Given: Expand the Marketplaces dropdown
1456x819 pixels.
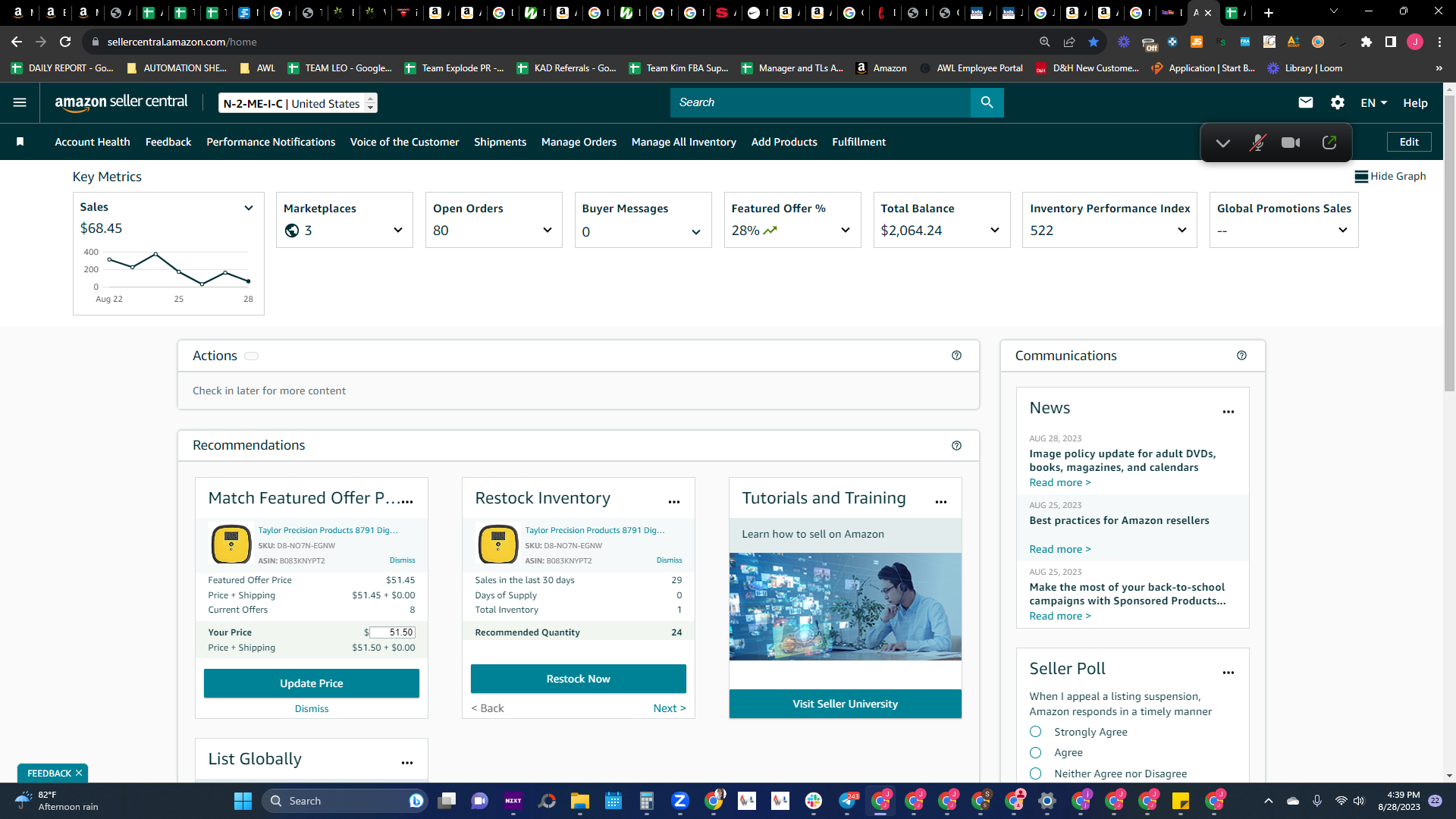Looking at the screenshot, I should (x=397, y=231).
